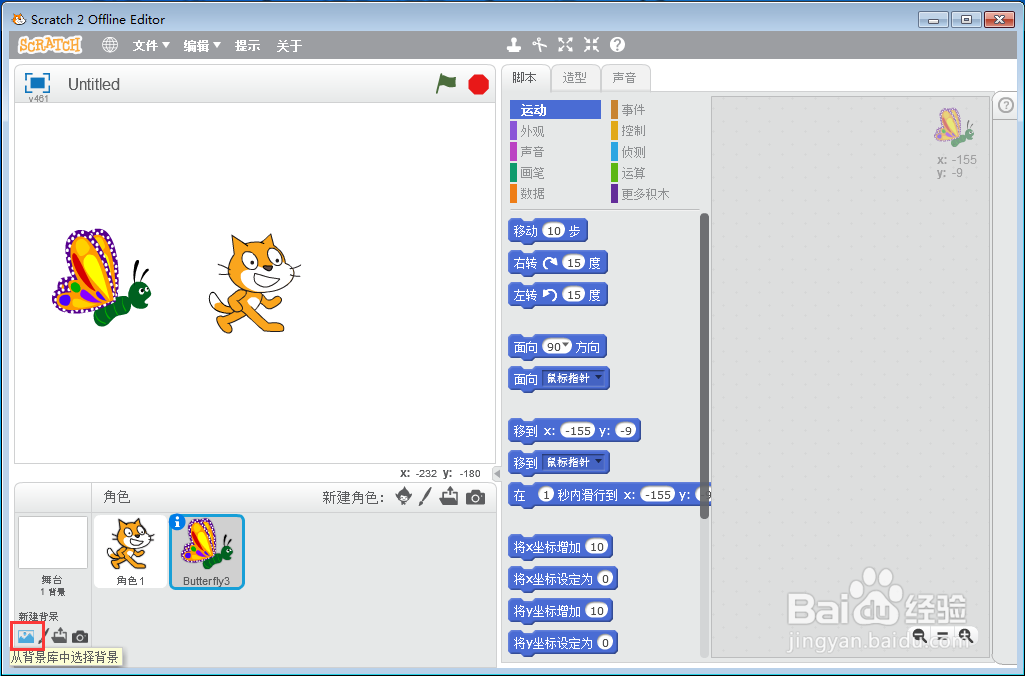Select the Butterfly3 sprite thumbnail
This screenshot has height=676, width=1025.
[x=207, y=552]
